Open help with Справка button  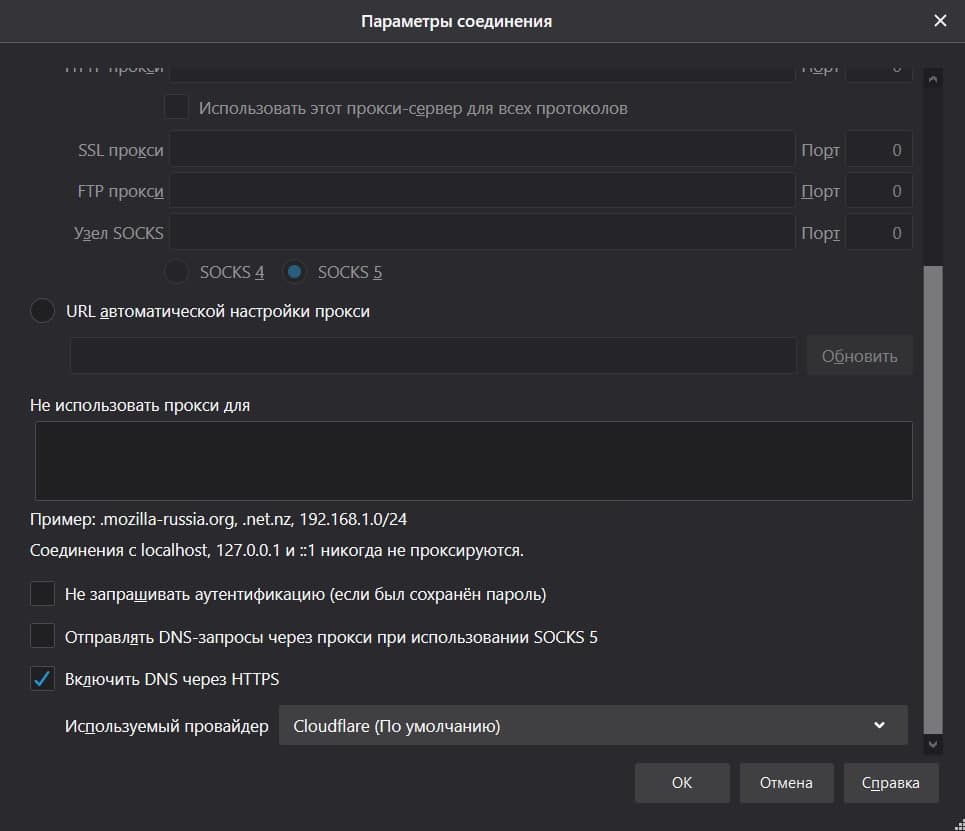890,783
